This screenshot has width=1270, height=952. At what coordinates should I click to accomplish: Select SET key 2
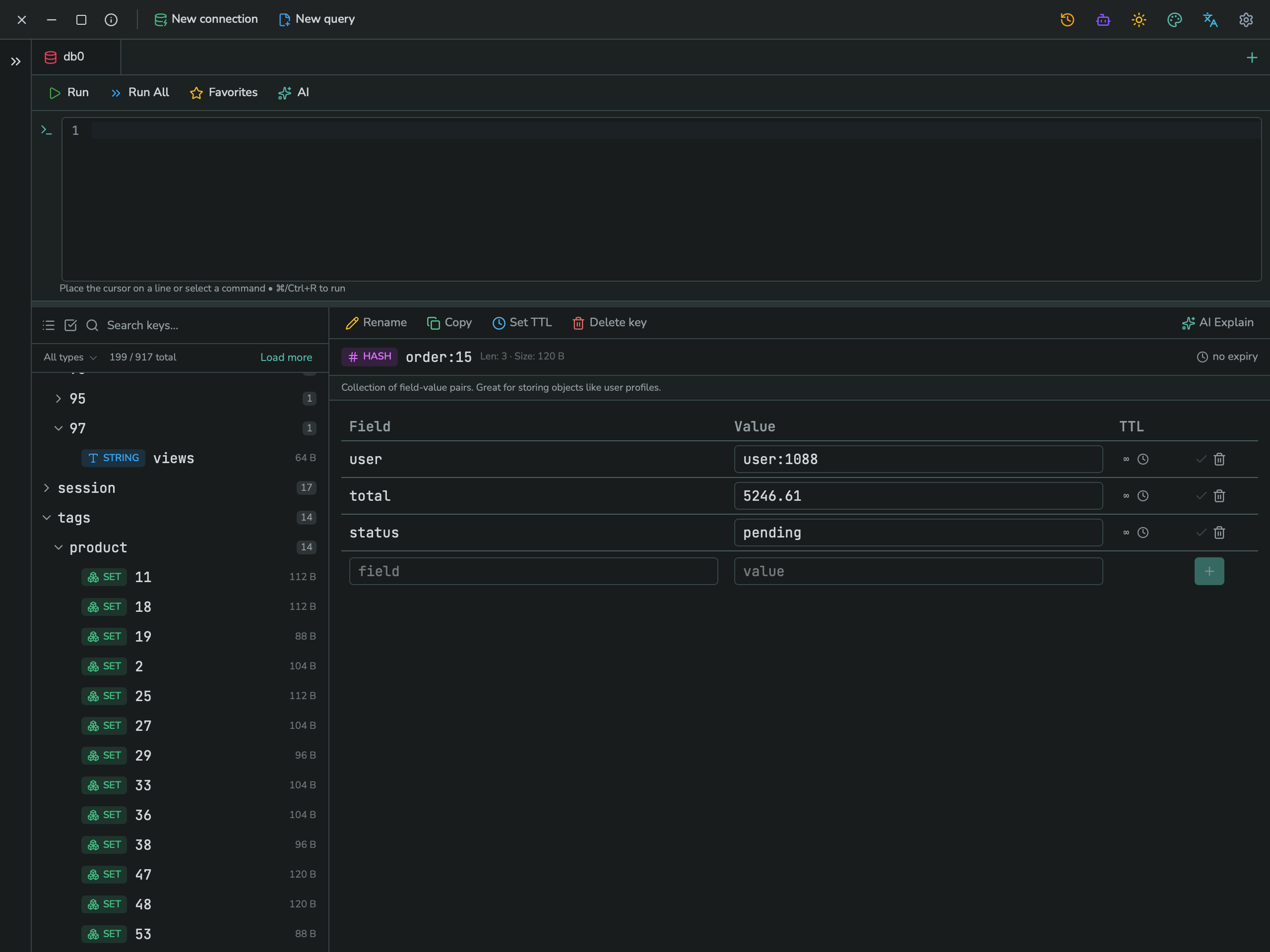pos(180,666)
